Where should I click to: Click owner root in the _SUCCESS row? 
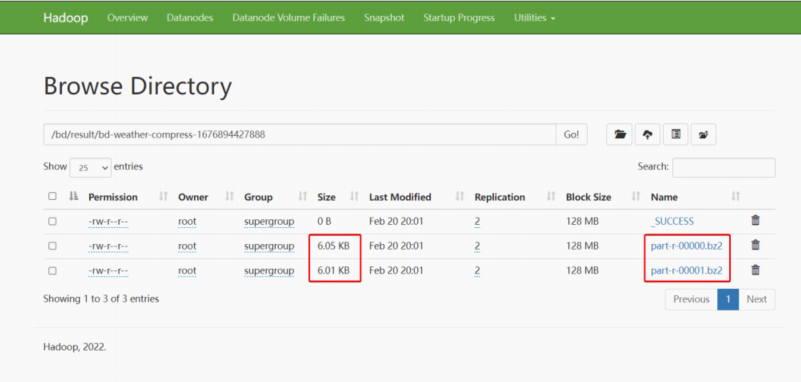pyautogui.click(x=187, y=222)
